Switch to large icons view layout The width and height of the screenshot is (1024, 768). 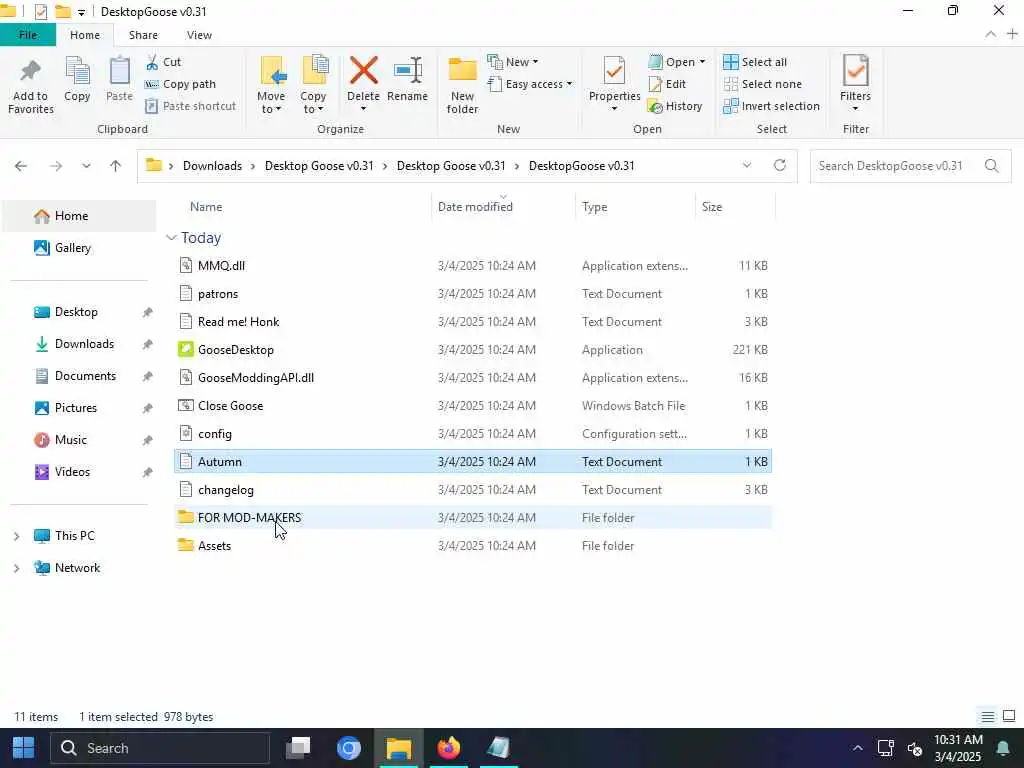pyautogui.click(x=1009, y=716)
